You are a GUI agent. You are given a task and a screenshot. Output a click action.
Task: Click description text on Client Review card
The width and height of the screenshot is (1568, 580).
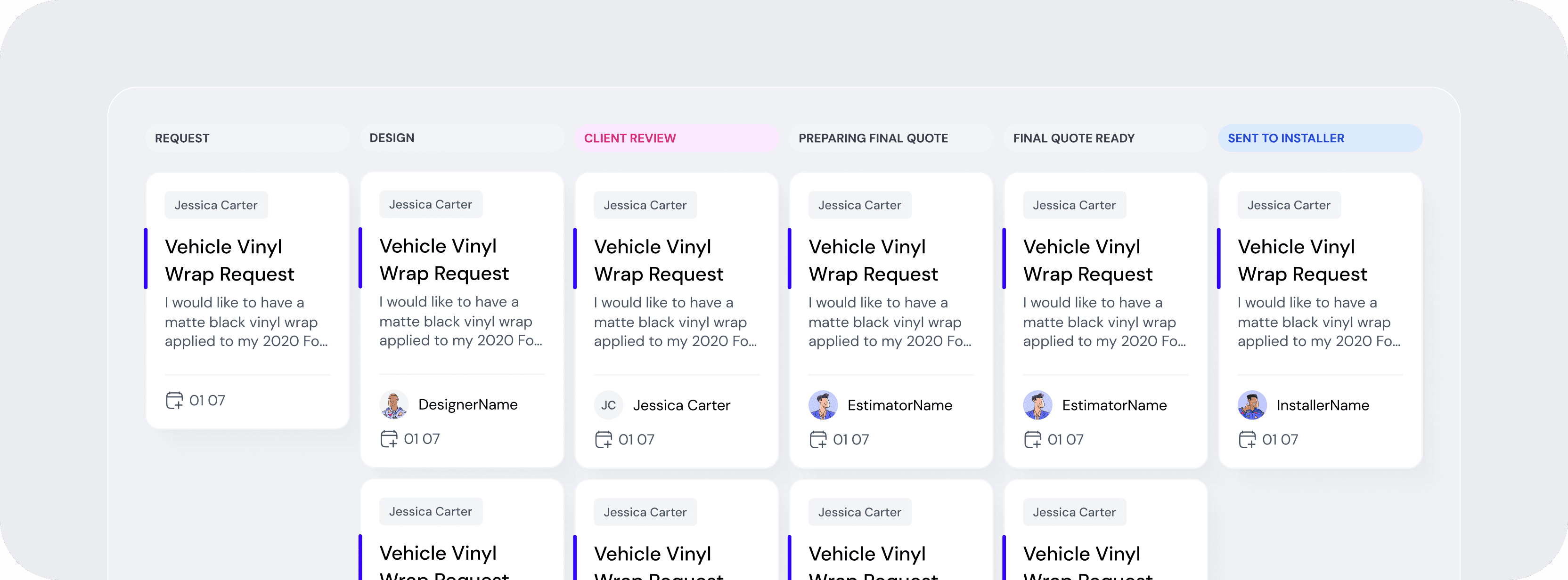pos(674,322)
